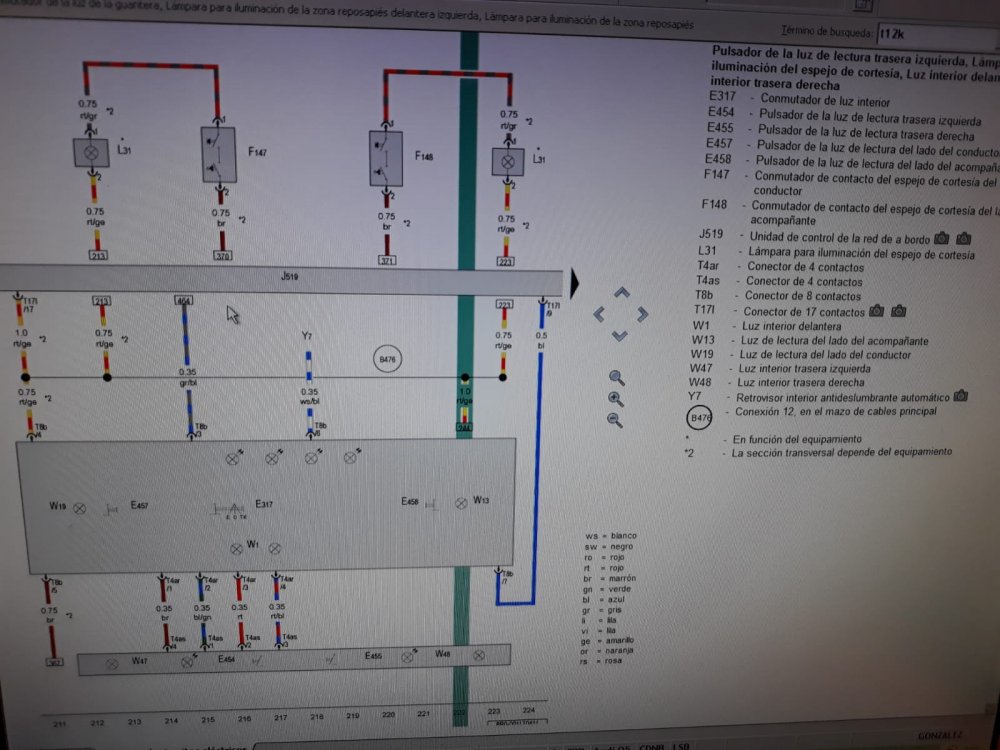
Task: Click track number 216 on the bottom scale
Action: pos(244,719)
